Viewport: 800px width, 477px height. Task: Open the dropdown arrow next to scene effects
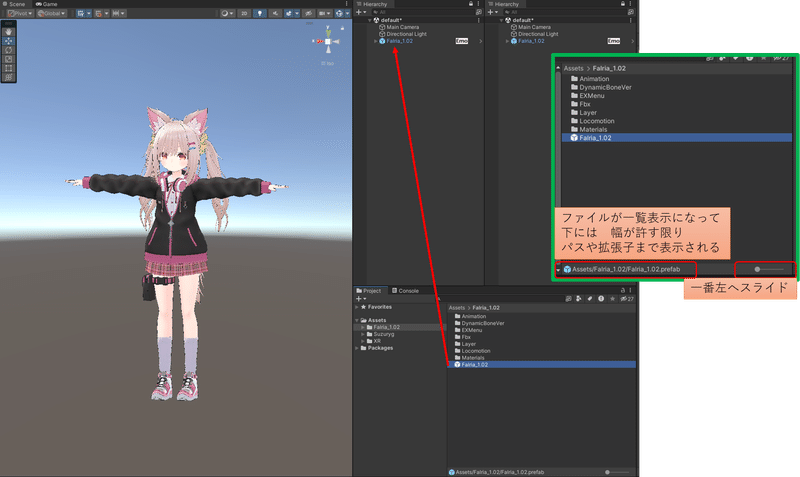(297, 13)
